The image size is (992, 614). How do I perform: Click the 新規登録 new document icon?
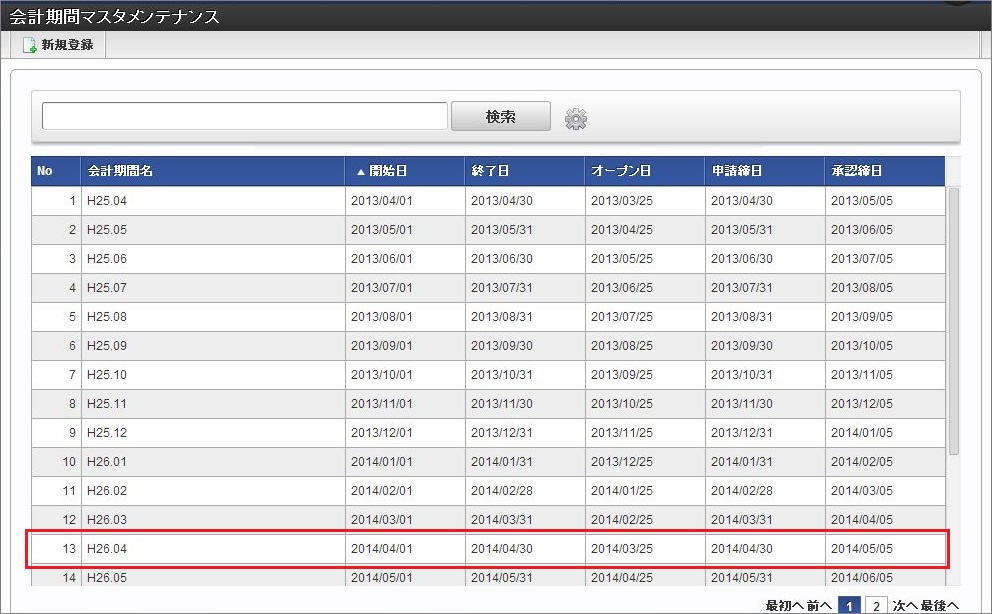[x=30, y=45]
